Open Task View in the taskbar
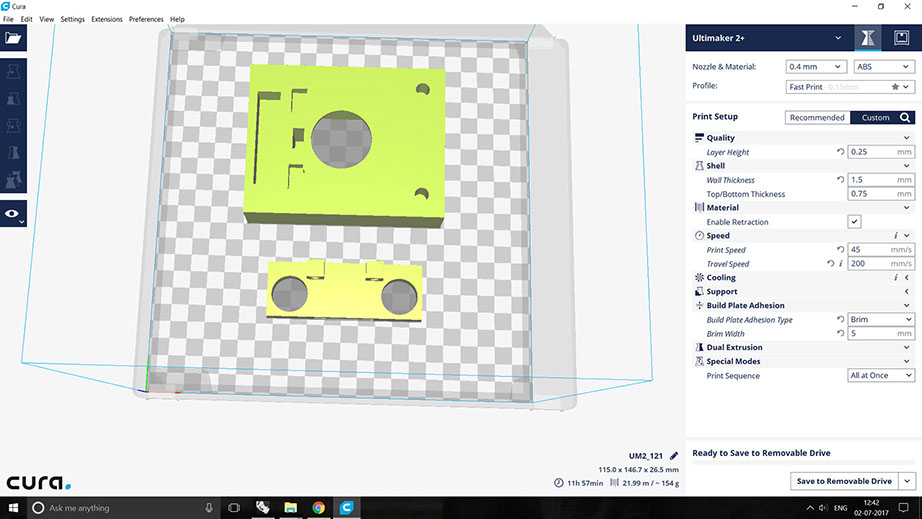922x519 pixels. (234, 508)
